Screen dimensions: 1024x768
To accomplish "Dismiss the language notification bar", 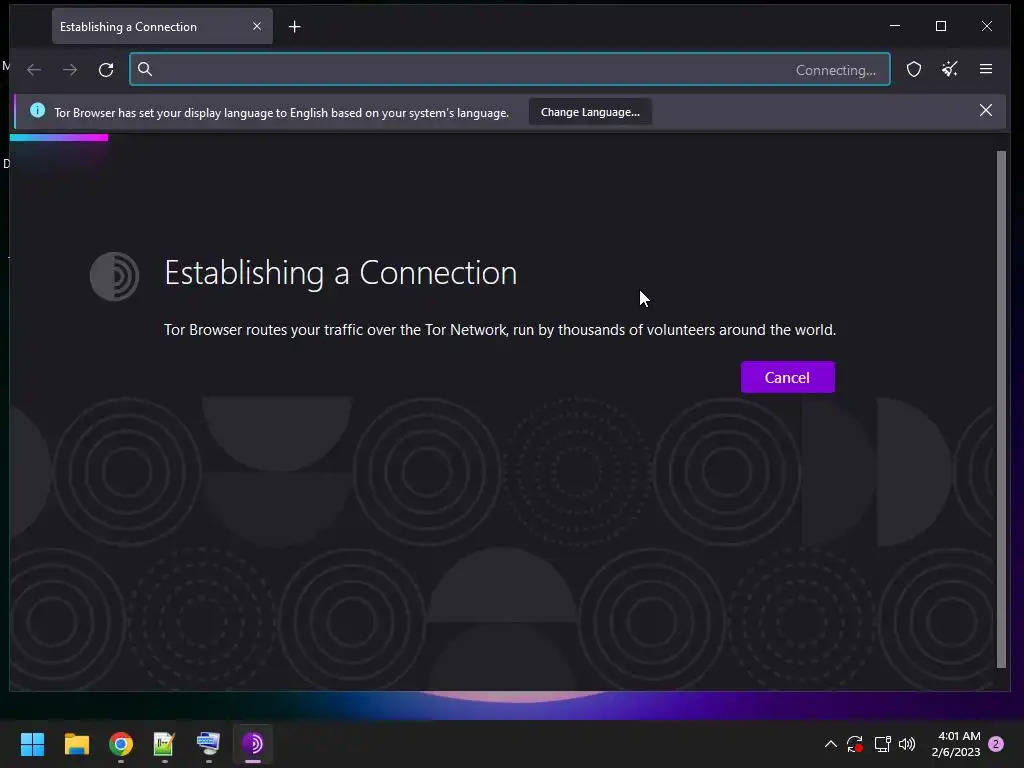I will point(985,110).
